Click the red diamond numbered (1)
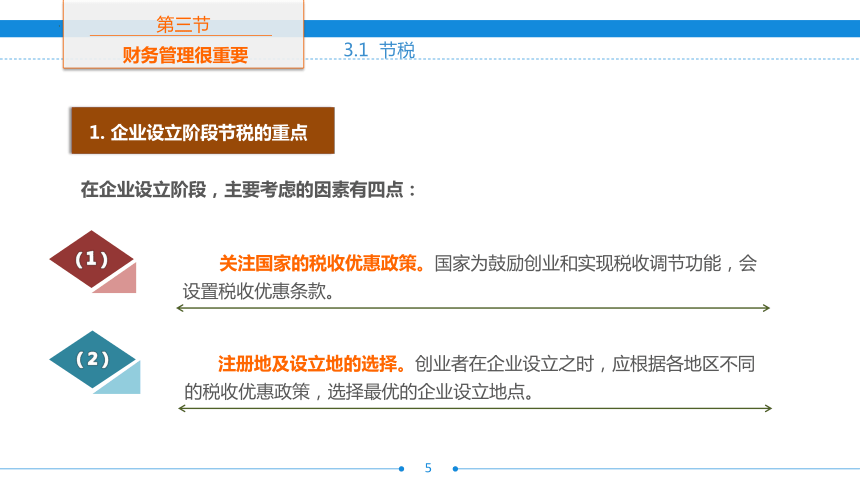This screenshot has height=484, width=860. pos(92,259)
